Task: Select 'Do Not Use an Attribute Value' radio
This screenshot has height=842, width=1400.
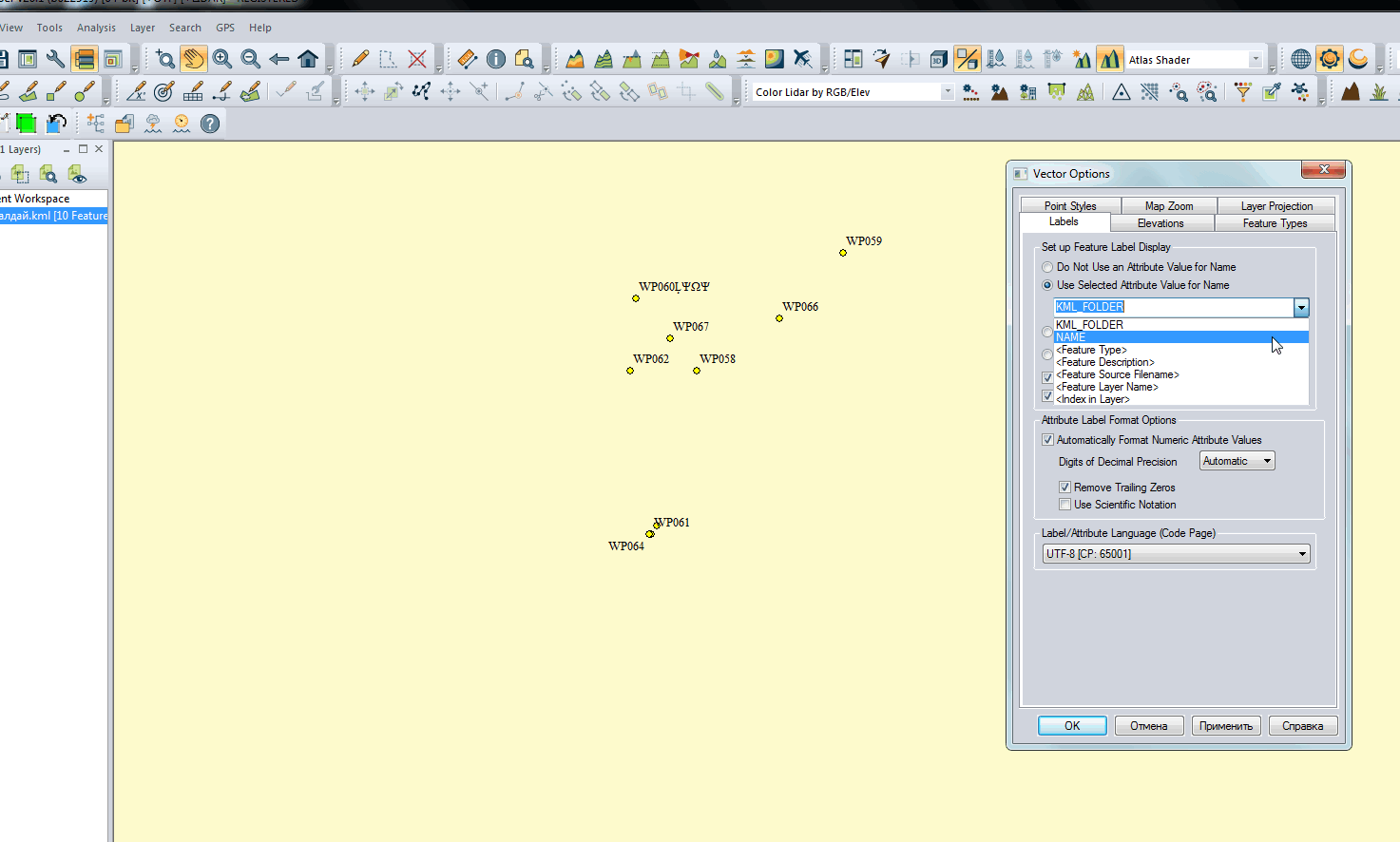Action: coord(1047,267)
